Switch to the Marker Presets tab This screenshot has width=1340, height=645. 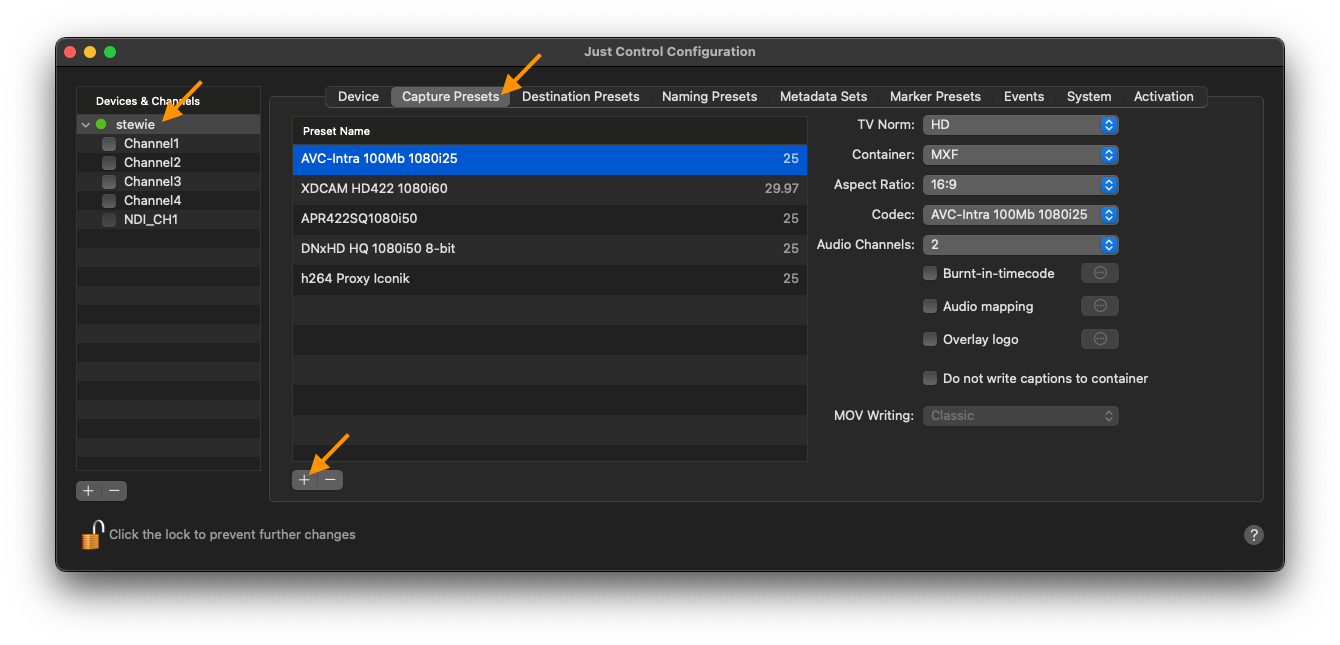[935, 97]
